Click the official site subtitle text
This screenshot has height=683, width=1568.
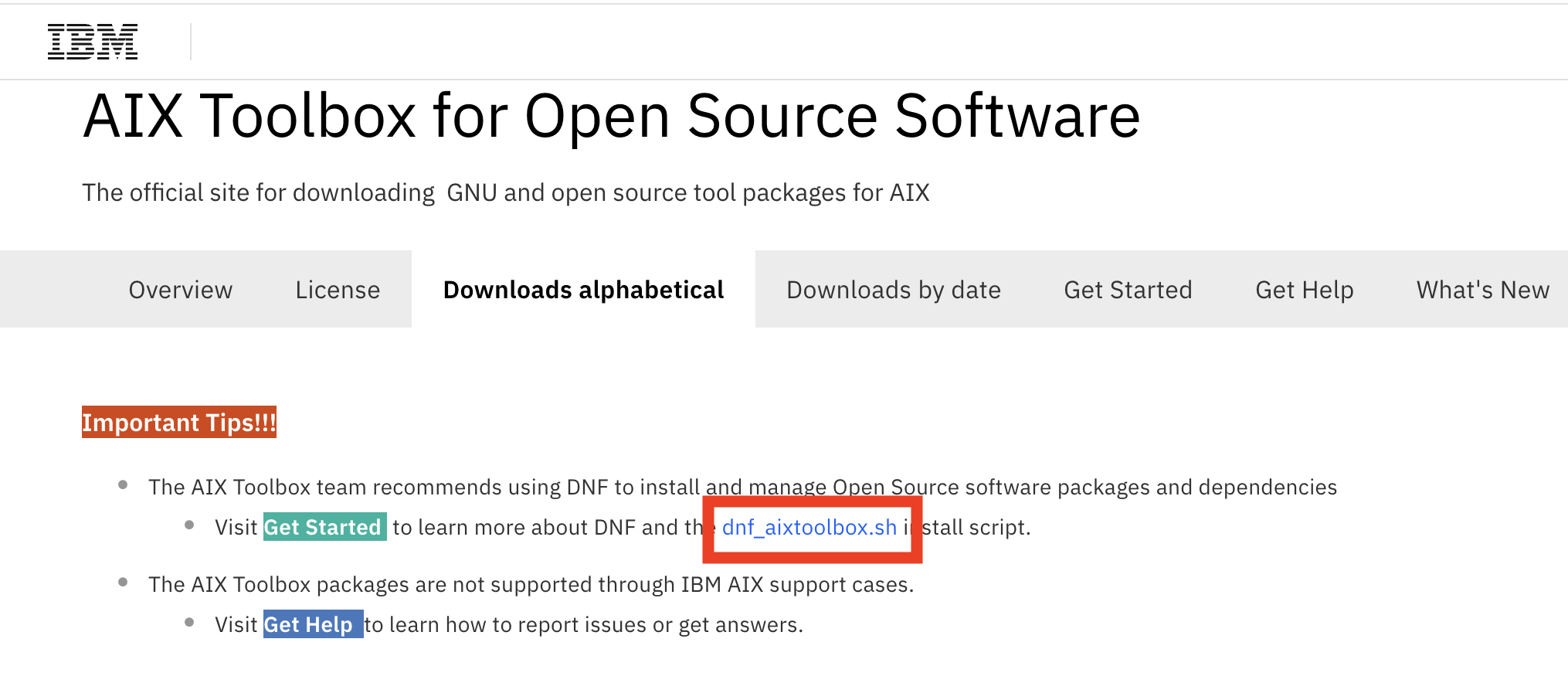(506, 192)
